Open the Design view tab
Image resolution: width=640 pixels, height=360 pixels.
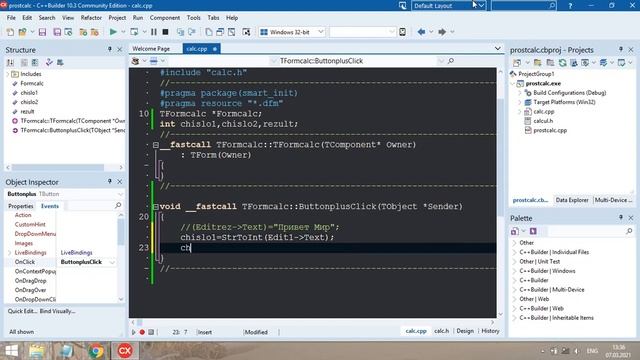coord(465,331)
